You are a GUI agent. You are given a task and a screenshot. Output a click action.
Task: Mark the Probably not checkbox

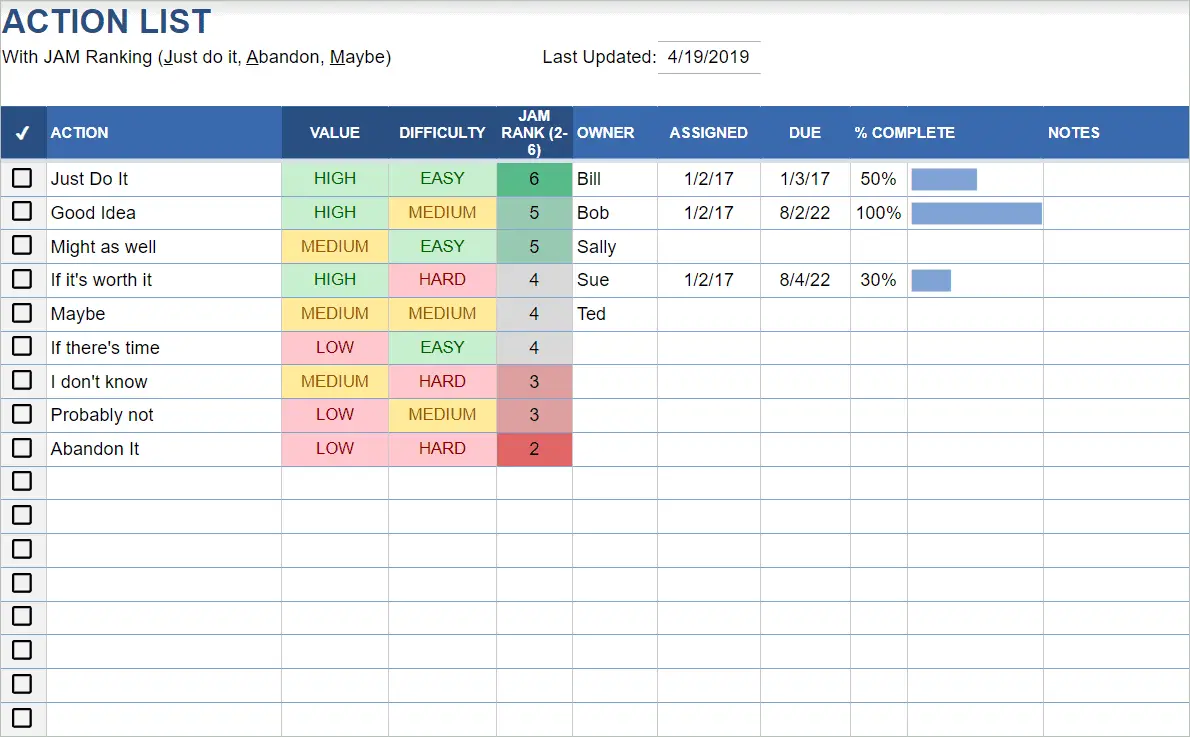click(22, 414)
